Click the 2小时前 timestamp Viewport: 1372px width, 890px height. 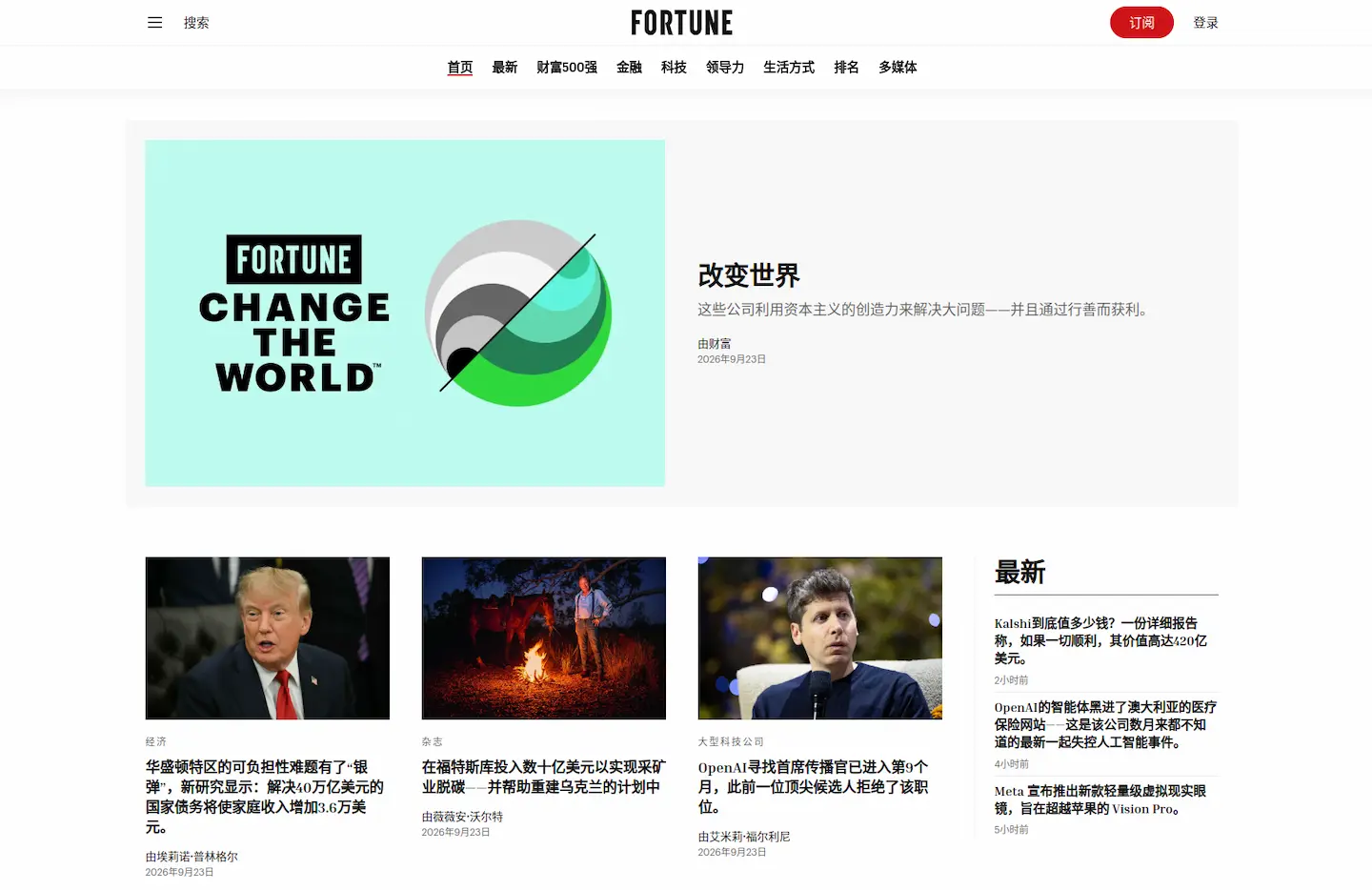point(1011,680)
